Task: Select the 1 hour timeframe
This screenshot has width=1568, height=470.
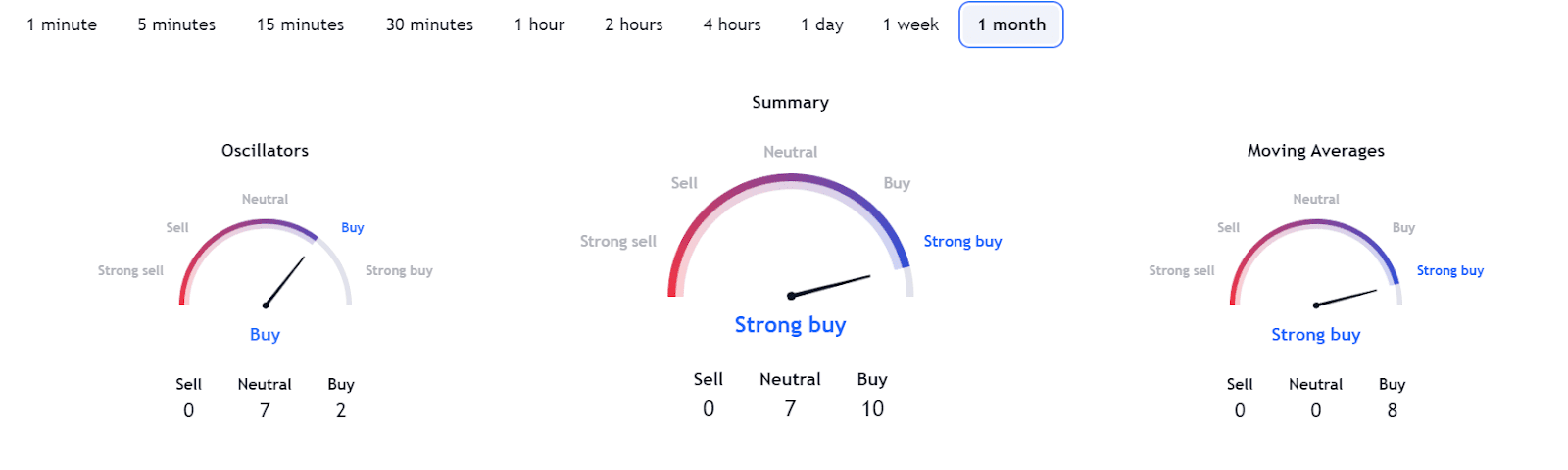Action: click(539, 24)
